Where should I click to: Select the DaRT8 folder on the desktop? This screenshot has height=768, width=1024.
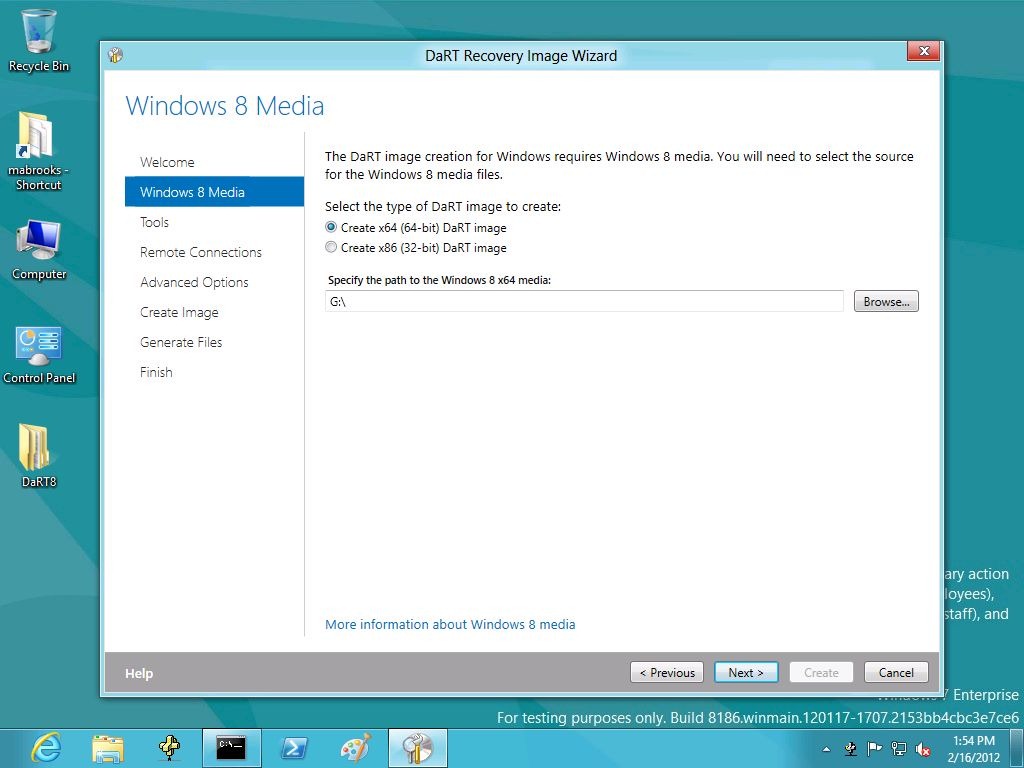39,456
